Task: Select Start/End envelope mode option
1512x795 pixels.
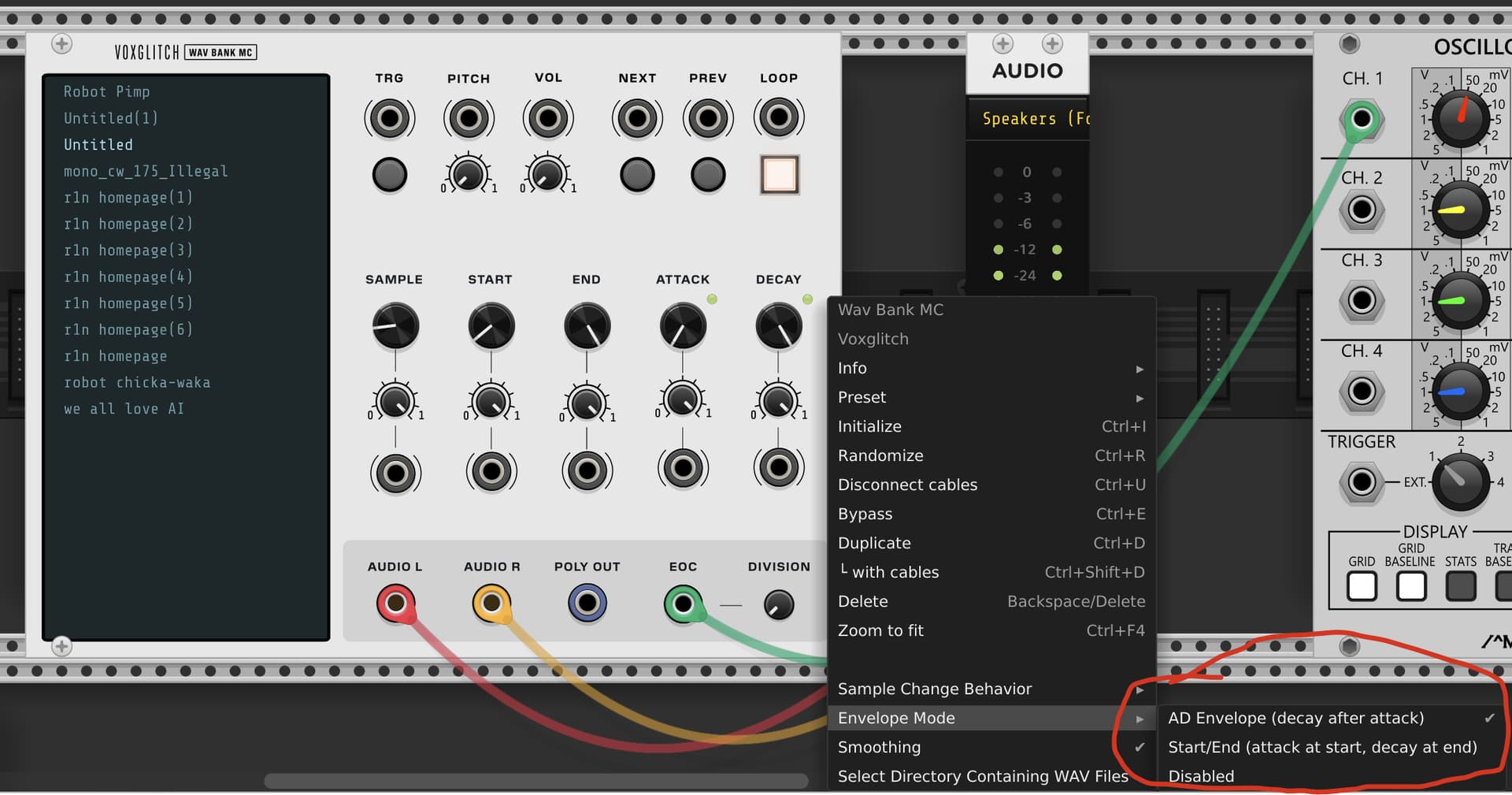Action: pos(1321,747)
